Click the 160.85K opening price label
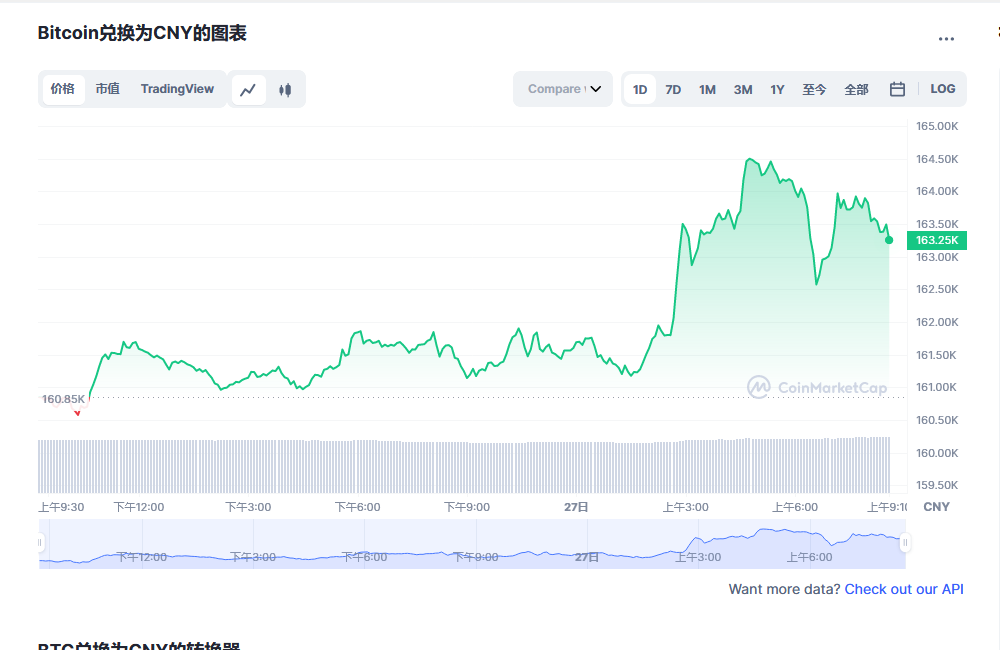The height and width of the screenshot is (650, 1000). pyautogui.click(x=63, y=399)
